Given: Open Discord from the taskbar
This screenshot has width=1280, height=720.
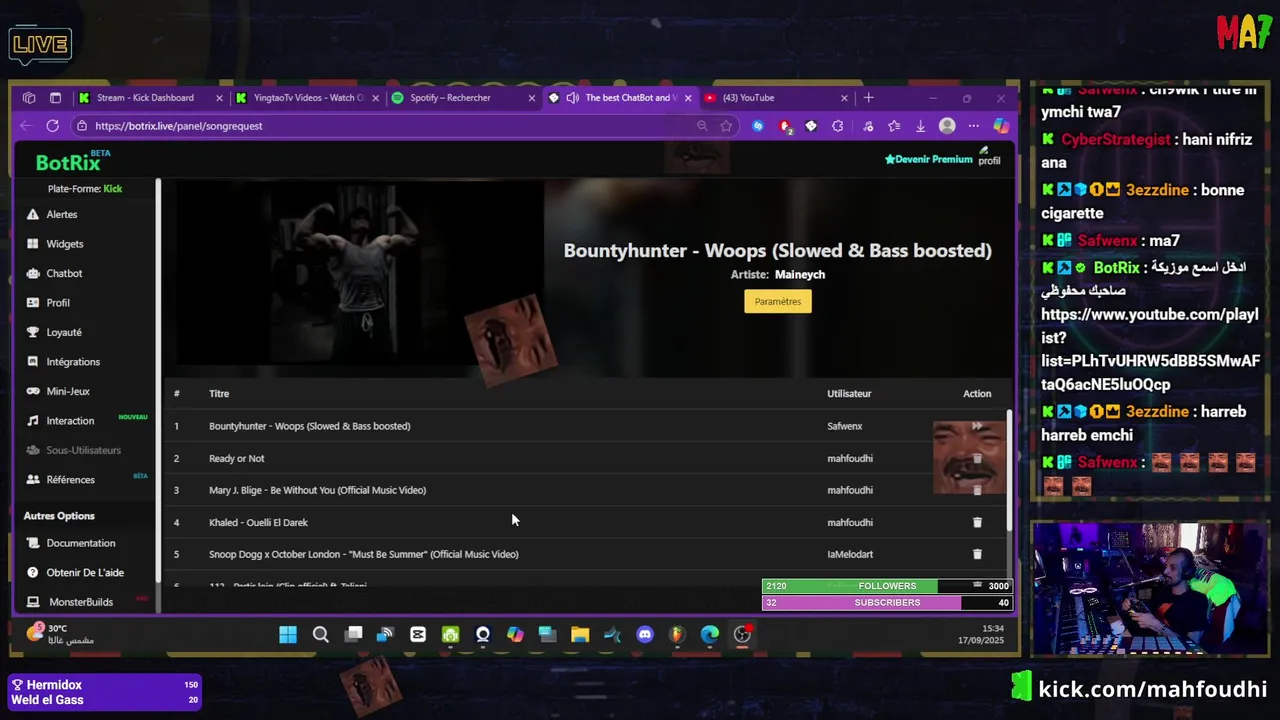Looking at the screenshot, I should point(645,634).
